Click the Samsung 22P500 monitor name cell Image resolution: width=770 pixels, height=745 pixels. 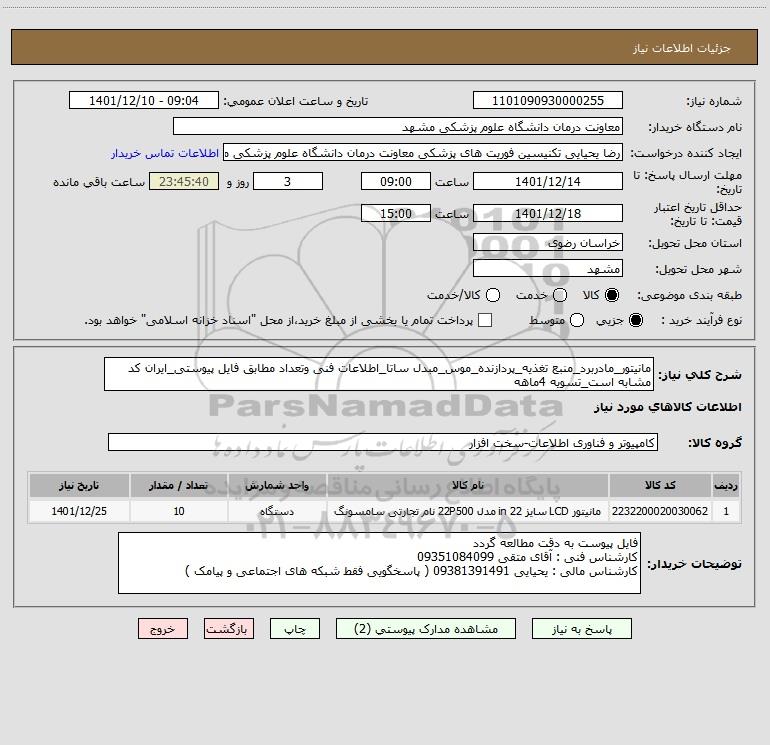point(468,511)
